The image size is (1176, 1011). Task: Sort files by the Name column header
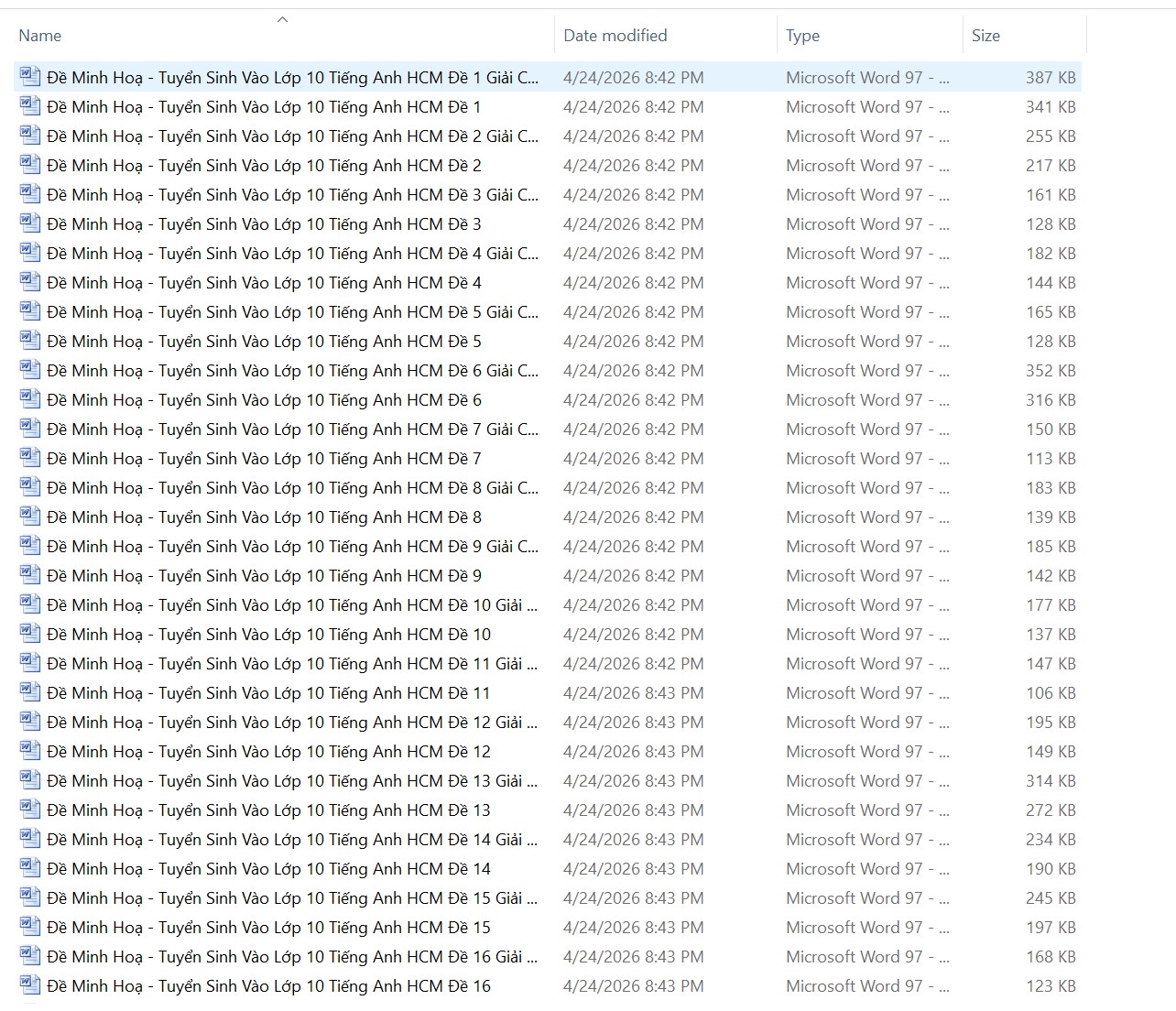pyautogui.click(x=39, y=36)
